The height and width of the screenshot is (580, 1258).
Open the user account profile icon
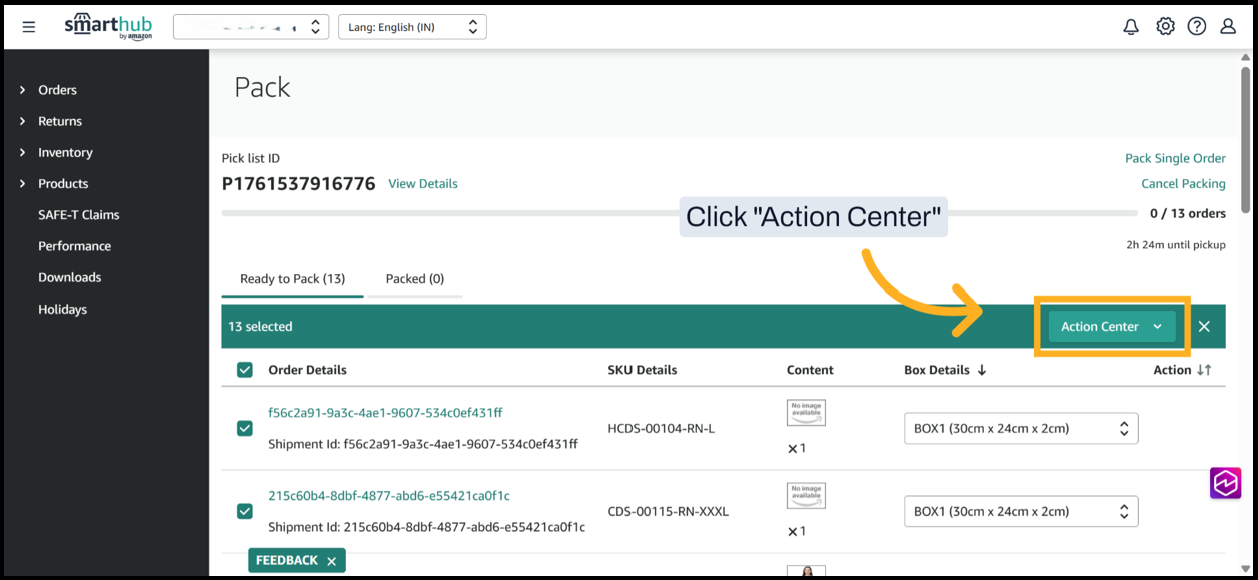click(1228, 27)
